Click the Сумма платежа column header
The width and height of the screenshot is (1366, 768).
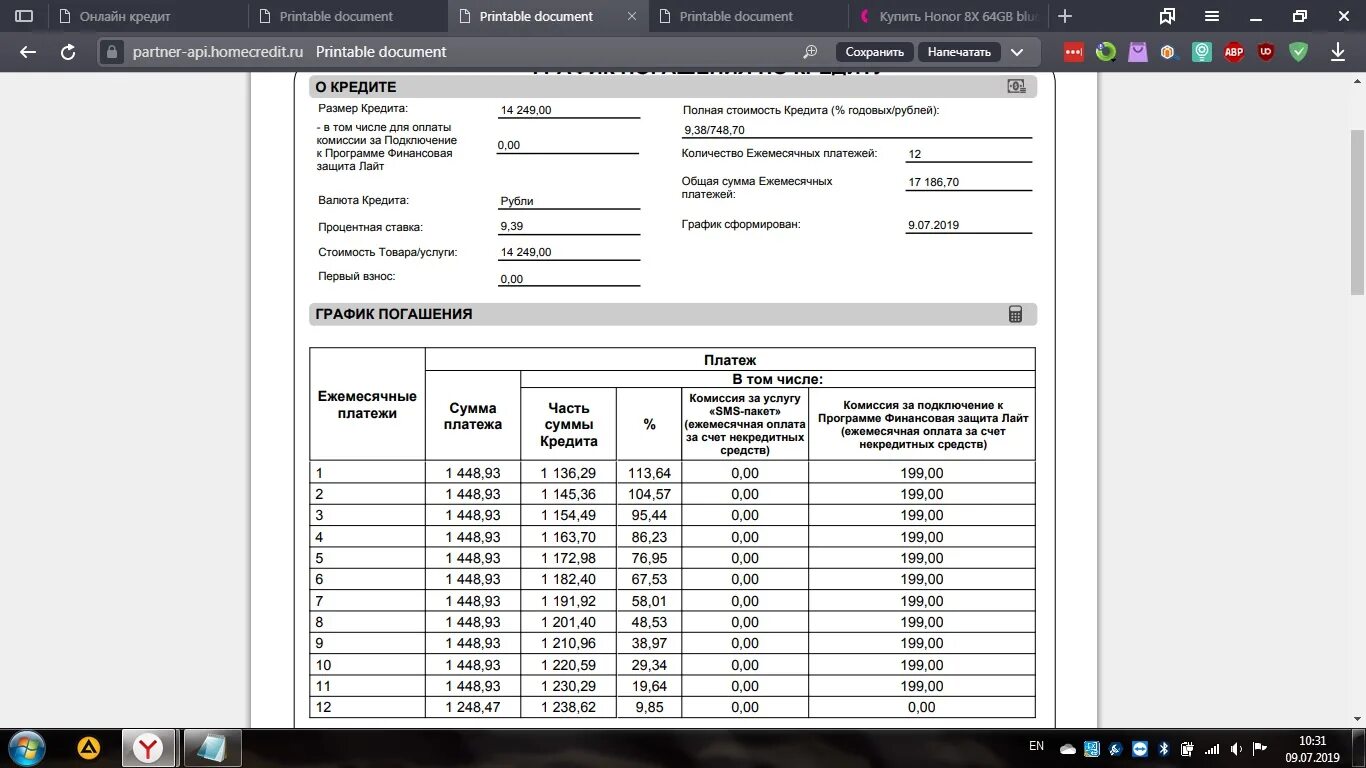473,416
